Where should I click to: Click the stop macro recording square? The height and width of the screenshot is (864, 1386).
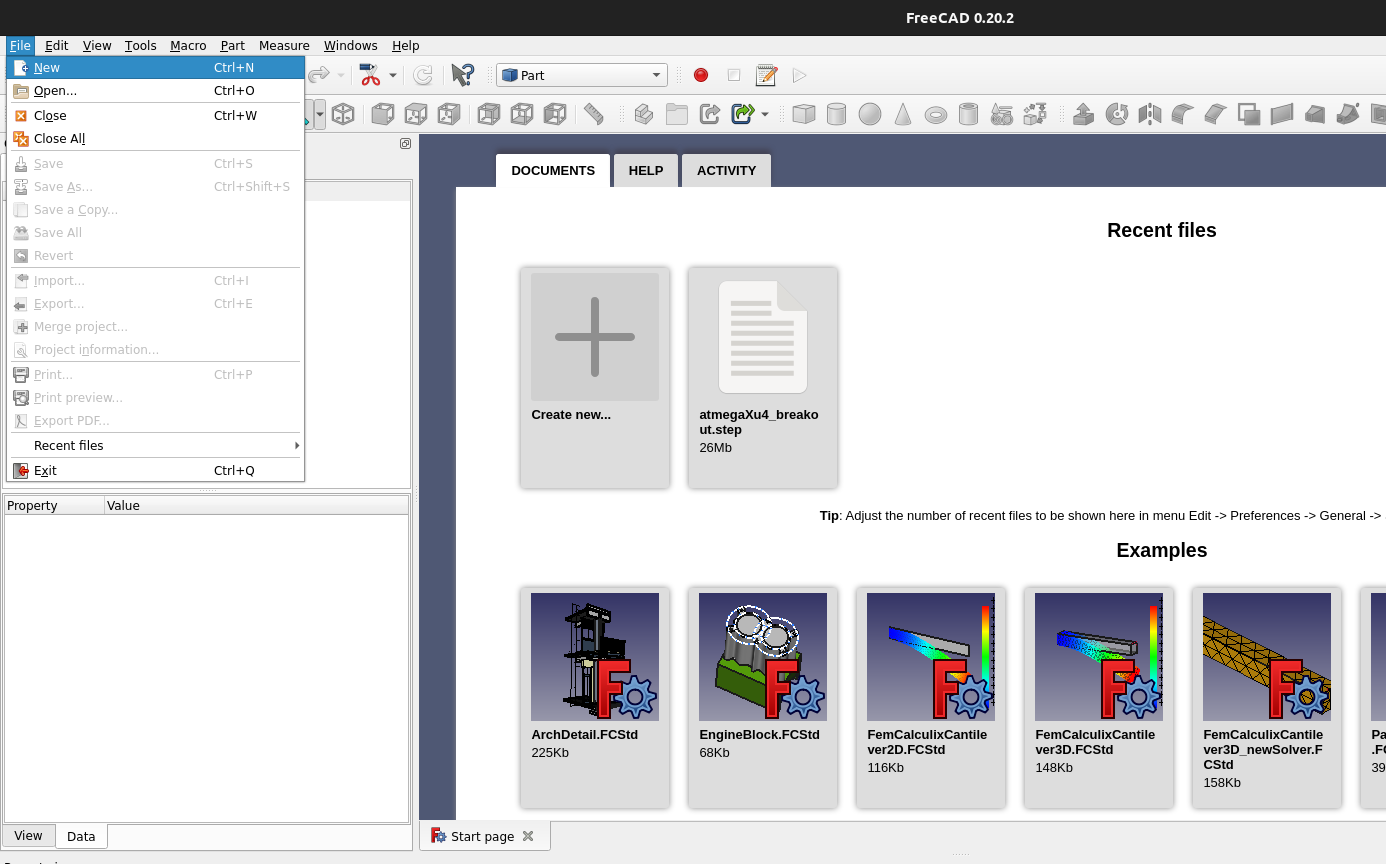[x=734, y=75]
